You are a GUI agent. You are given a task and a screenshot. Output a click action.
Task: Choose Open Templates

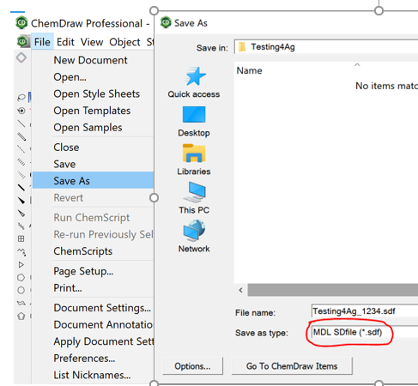pyautogui.click(x=93, y=110)
